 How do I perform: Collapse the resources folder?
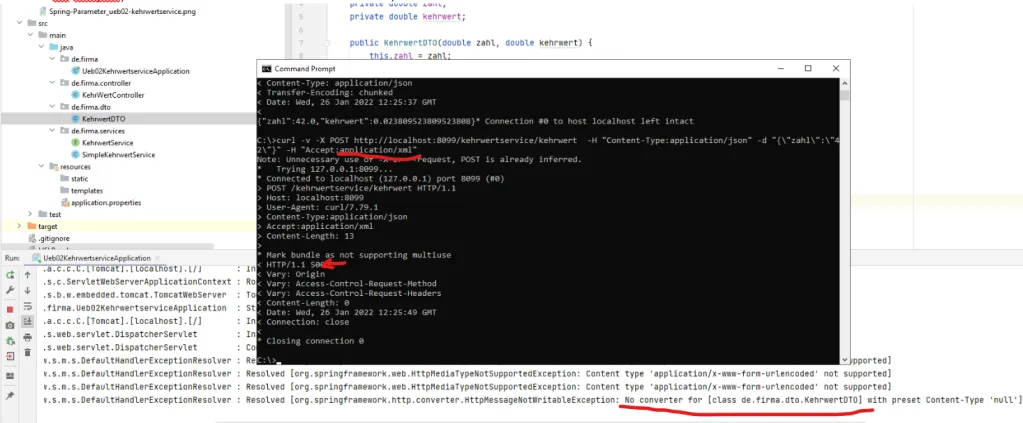[x=41, y=166]
